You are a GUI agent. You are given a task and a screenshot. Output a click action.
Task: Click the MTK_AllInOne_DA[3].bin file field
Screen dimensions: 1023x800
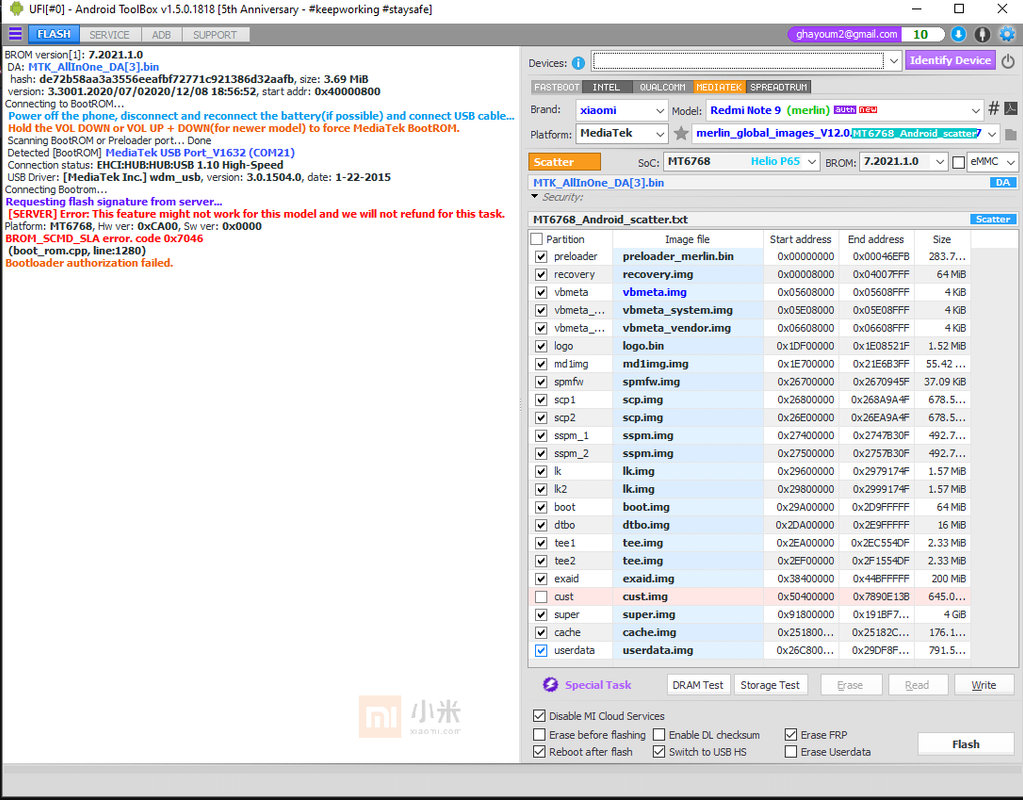coord(772,183)
